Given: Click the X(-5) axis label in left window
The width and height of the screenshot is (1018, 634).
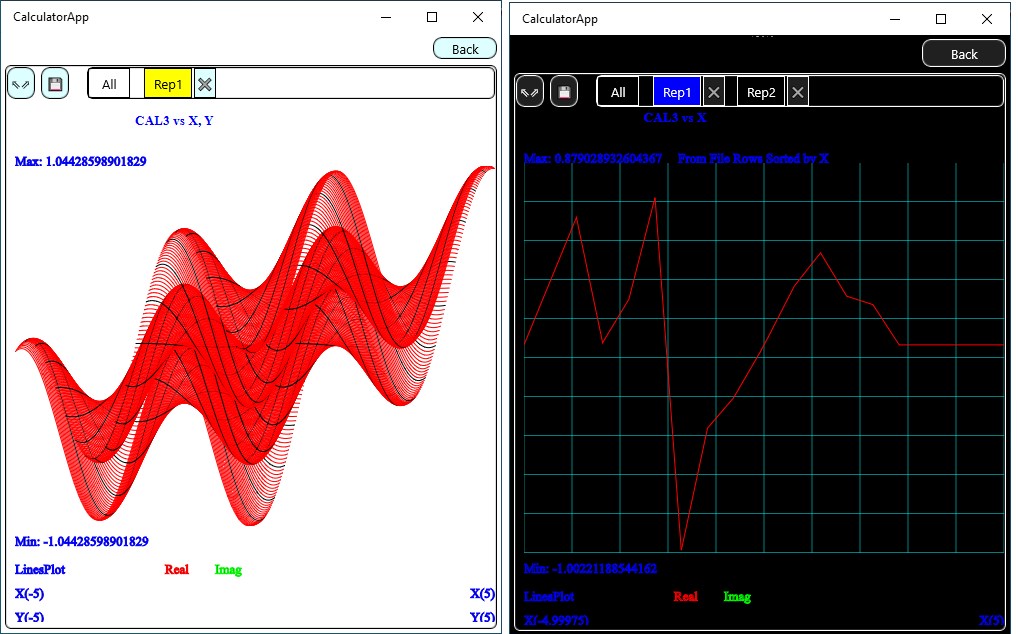Looking at the screenshot, I should point(30,593).
